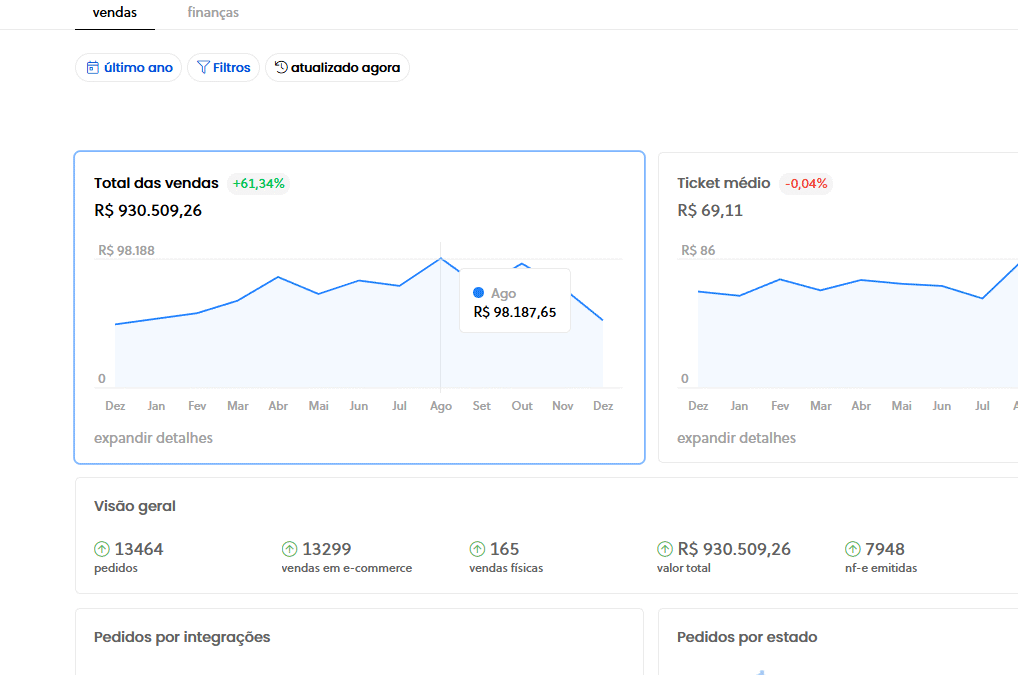Click Abr label on Total das vendas axis
Viewport: 1018px width, 675px height.
(278, 406)
